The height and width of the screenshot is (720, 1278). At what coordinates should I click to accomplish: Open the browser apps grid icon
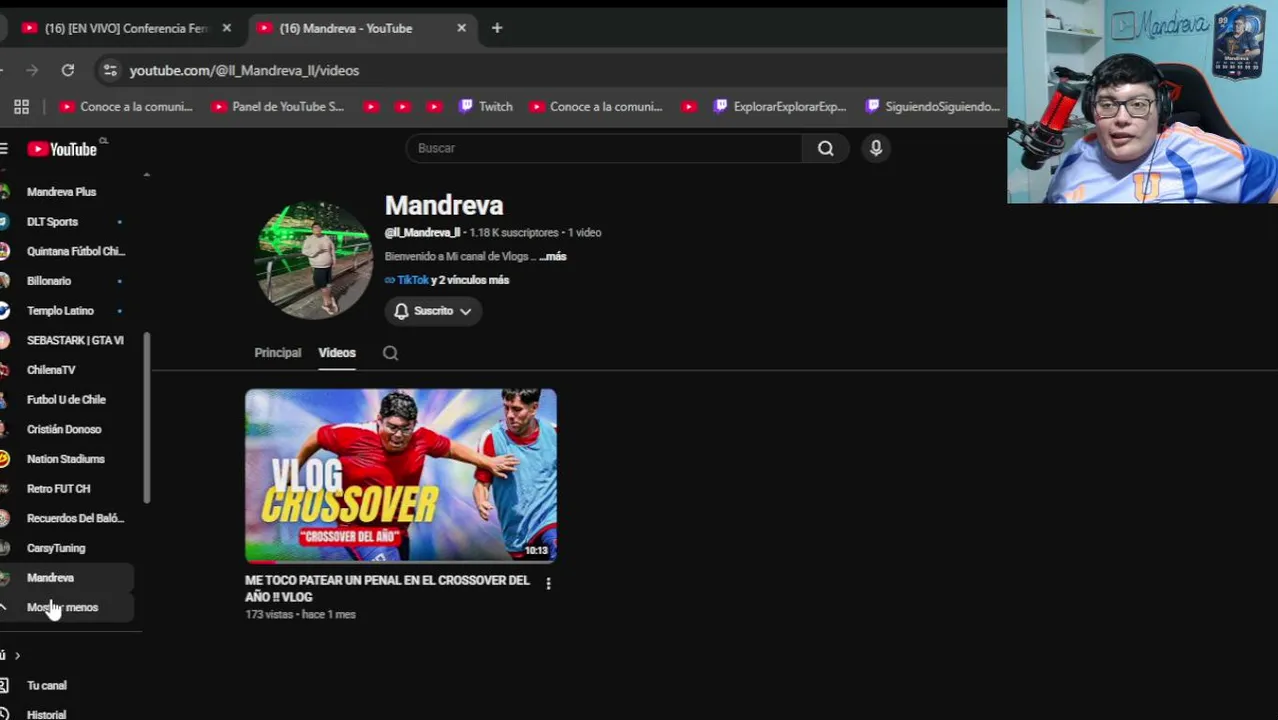click(21, 107)
